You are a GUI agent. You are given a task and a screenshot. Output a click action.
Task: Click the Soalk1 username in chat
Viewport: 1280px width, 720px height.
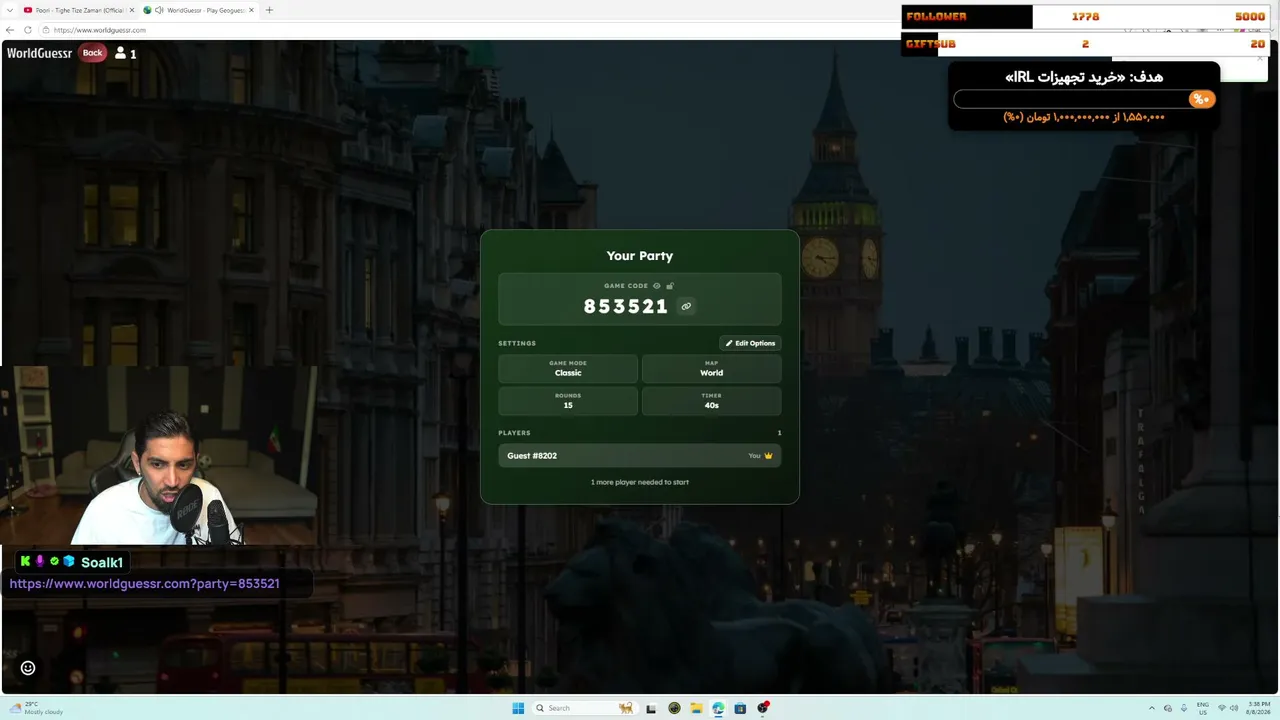click(102, 562)
